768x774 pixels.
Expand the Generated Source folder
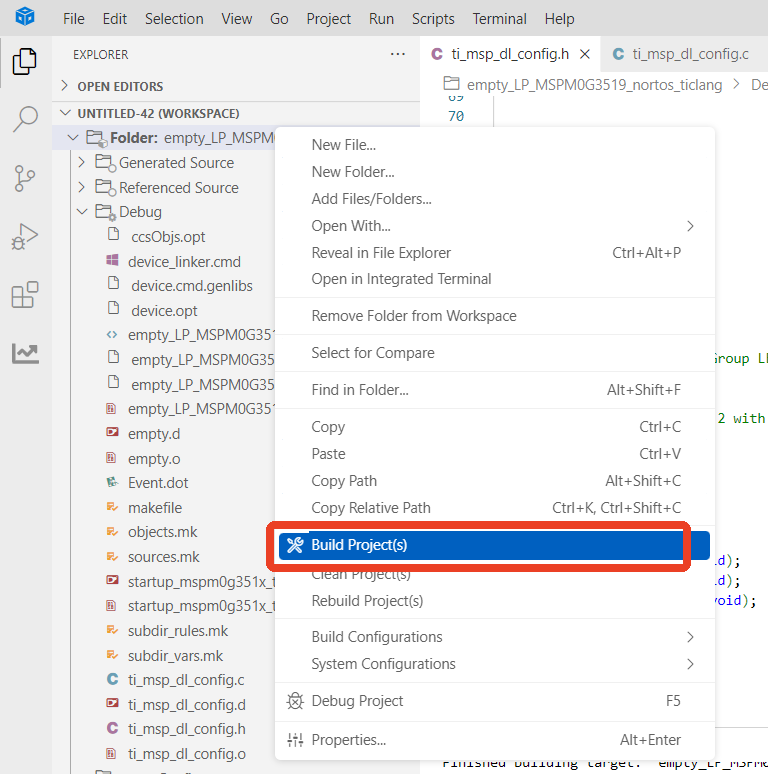(x=82, y=162)
